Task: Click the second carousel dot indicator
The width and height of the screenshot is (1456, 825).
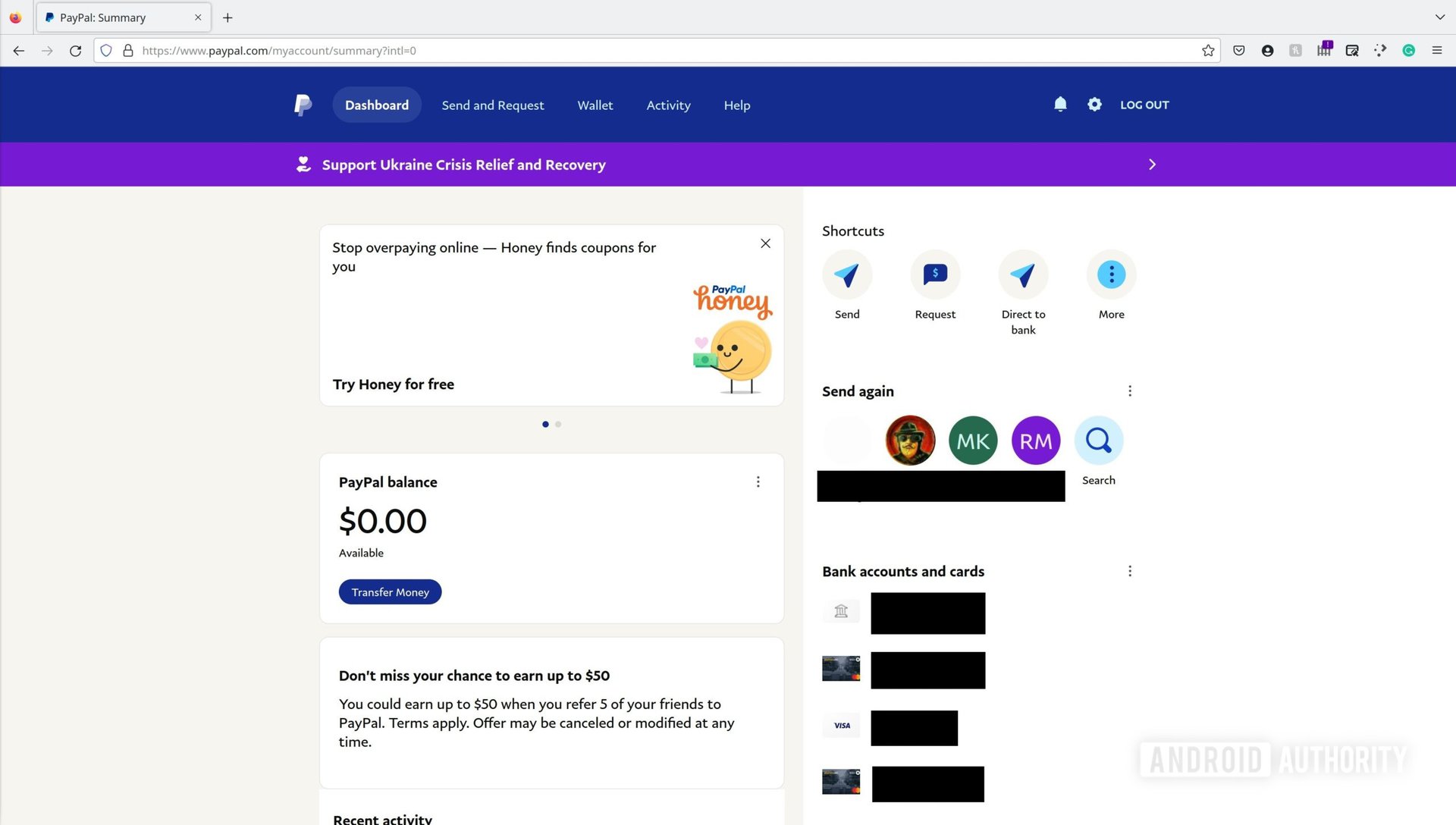Action: (x=558, y=424)
